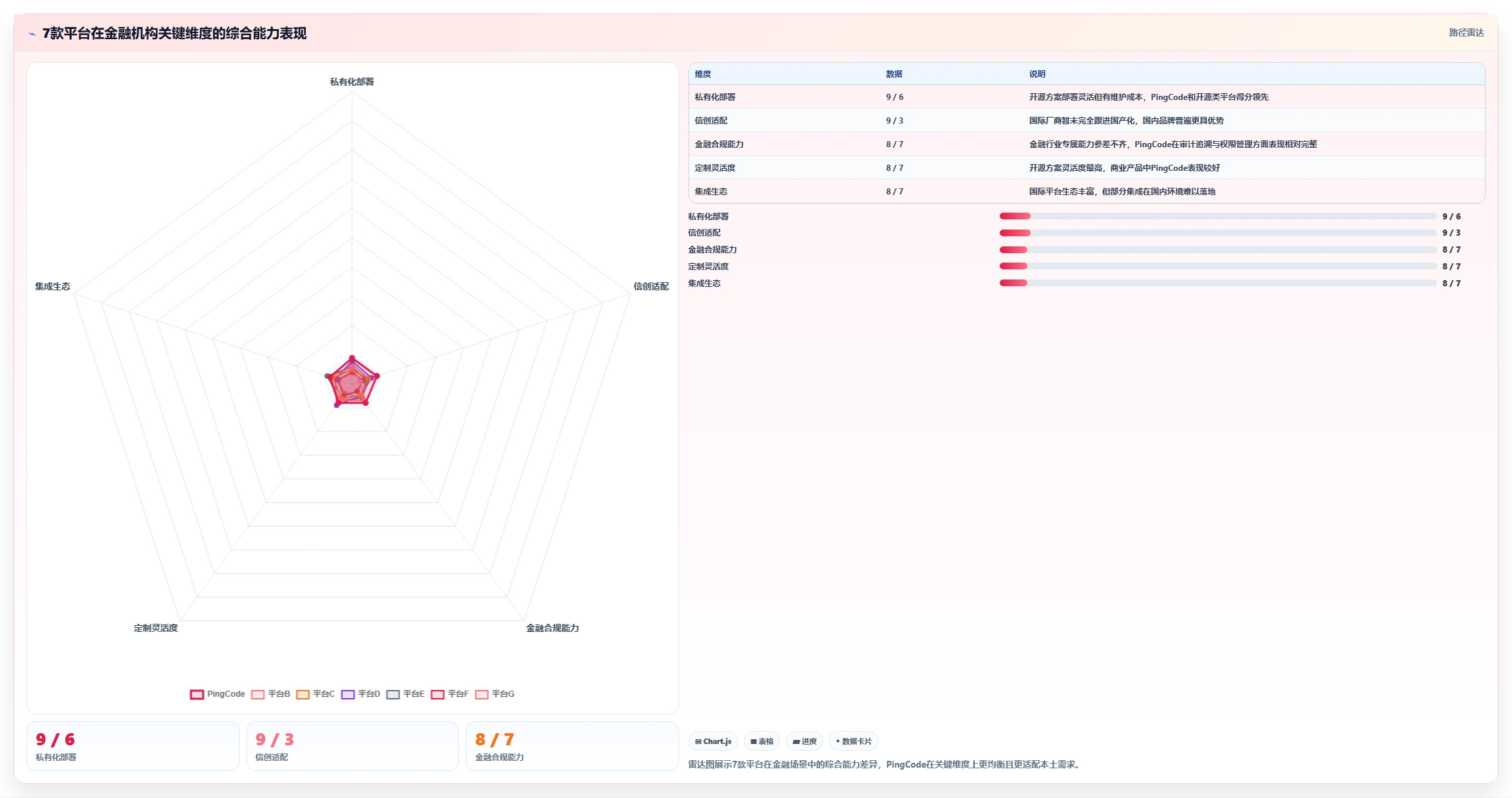Click the description starting 国际平台生态丰富

(1122, 192)
